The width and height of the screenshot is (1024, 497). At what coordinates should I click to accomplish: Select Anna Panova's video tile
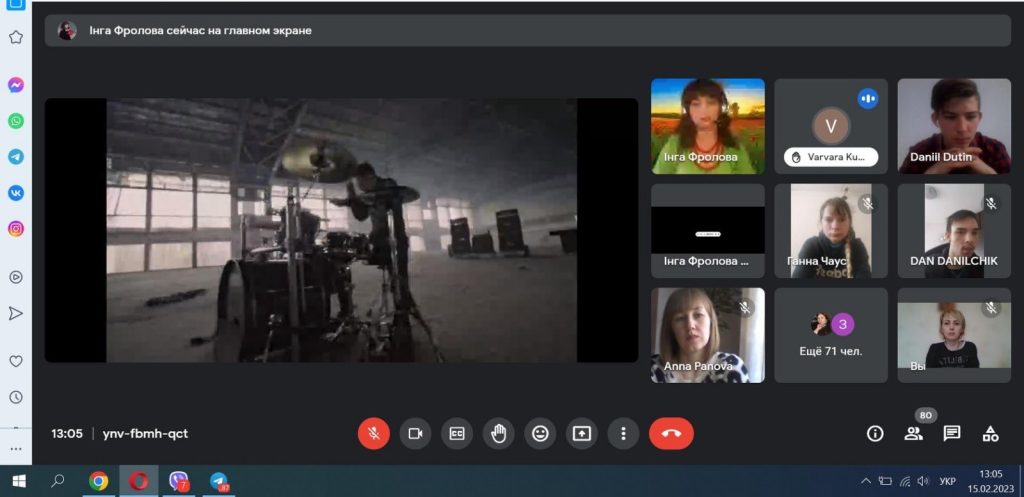[x=707, y=335]
